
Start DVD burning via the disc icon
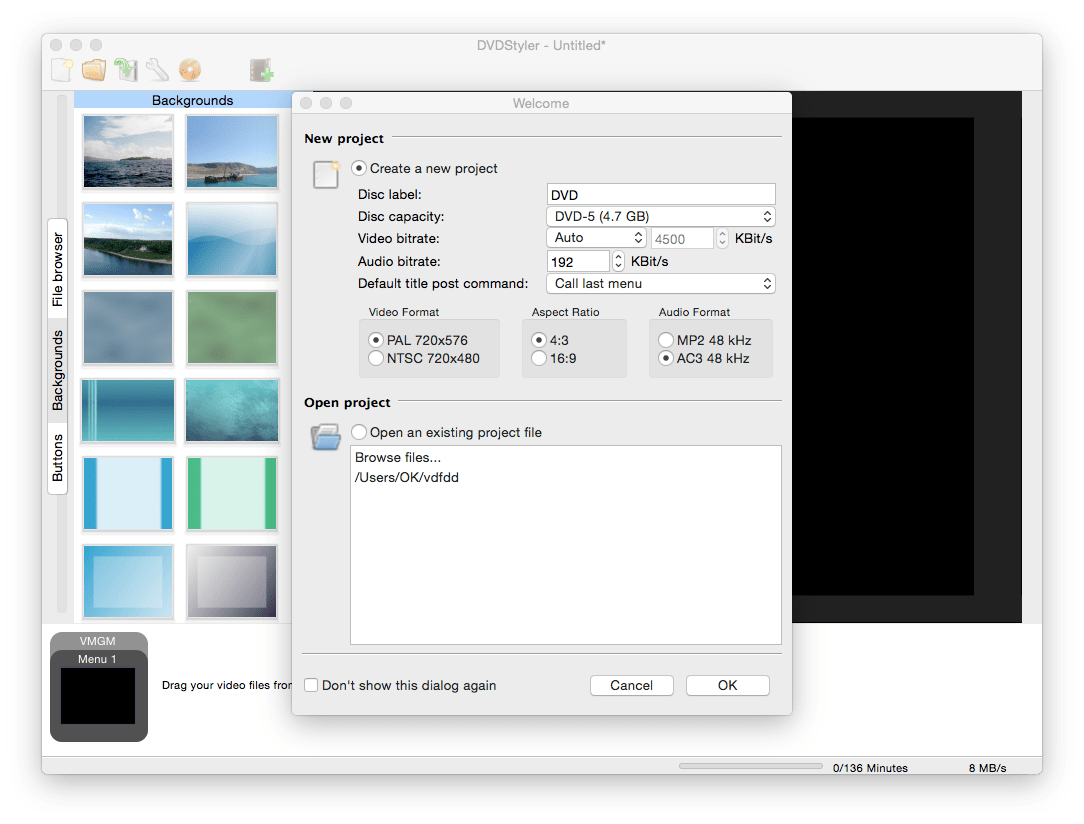pos(189,70)
